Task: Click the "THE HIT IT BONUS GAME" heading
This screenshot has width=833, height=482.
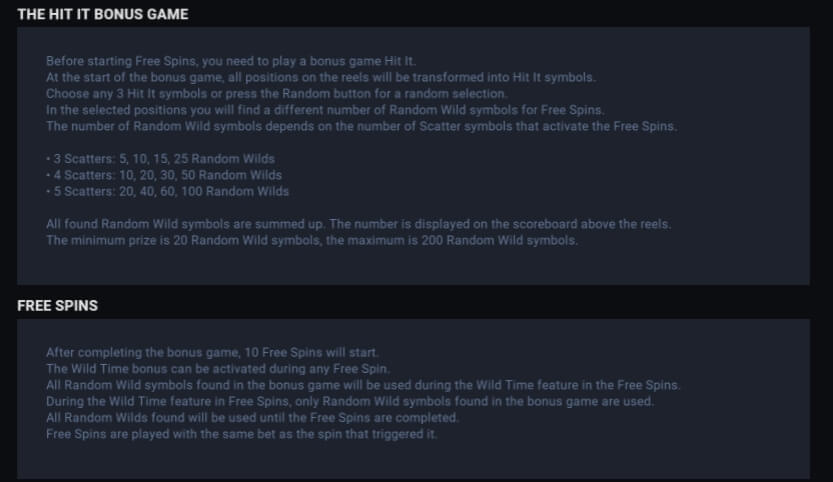Action: [x=102, y=15]
